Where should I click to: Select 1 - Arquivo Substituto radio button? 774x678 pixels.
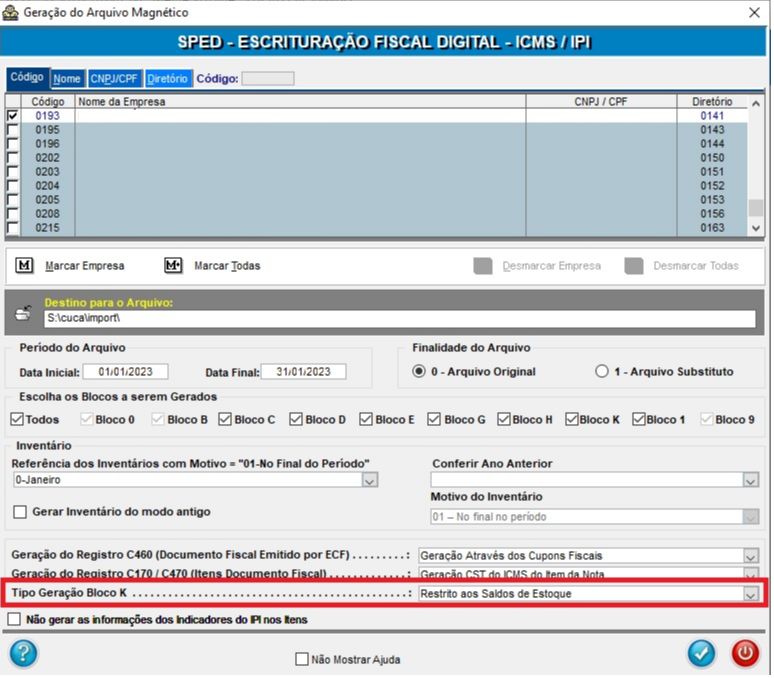[602, 371]
